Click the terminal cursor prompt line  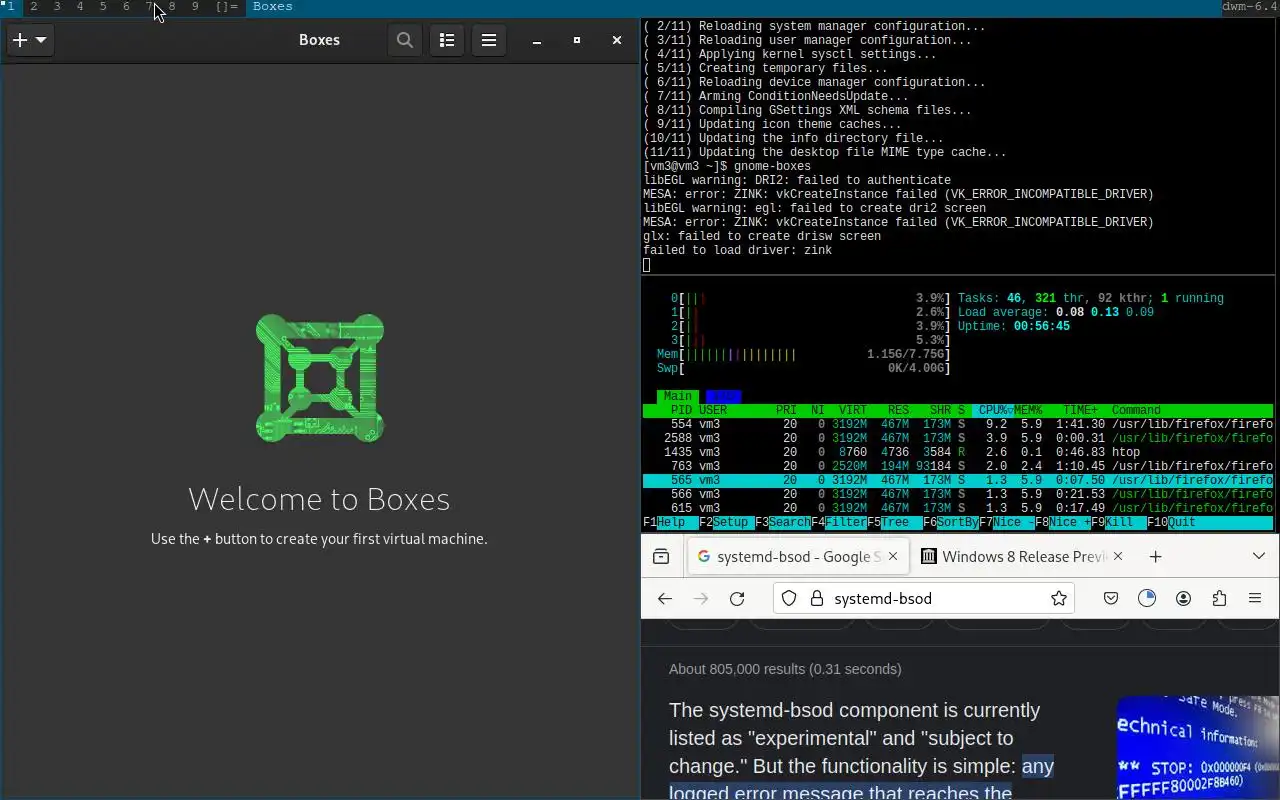point(647,265)
